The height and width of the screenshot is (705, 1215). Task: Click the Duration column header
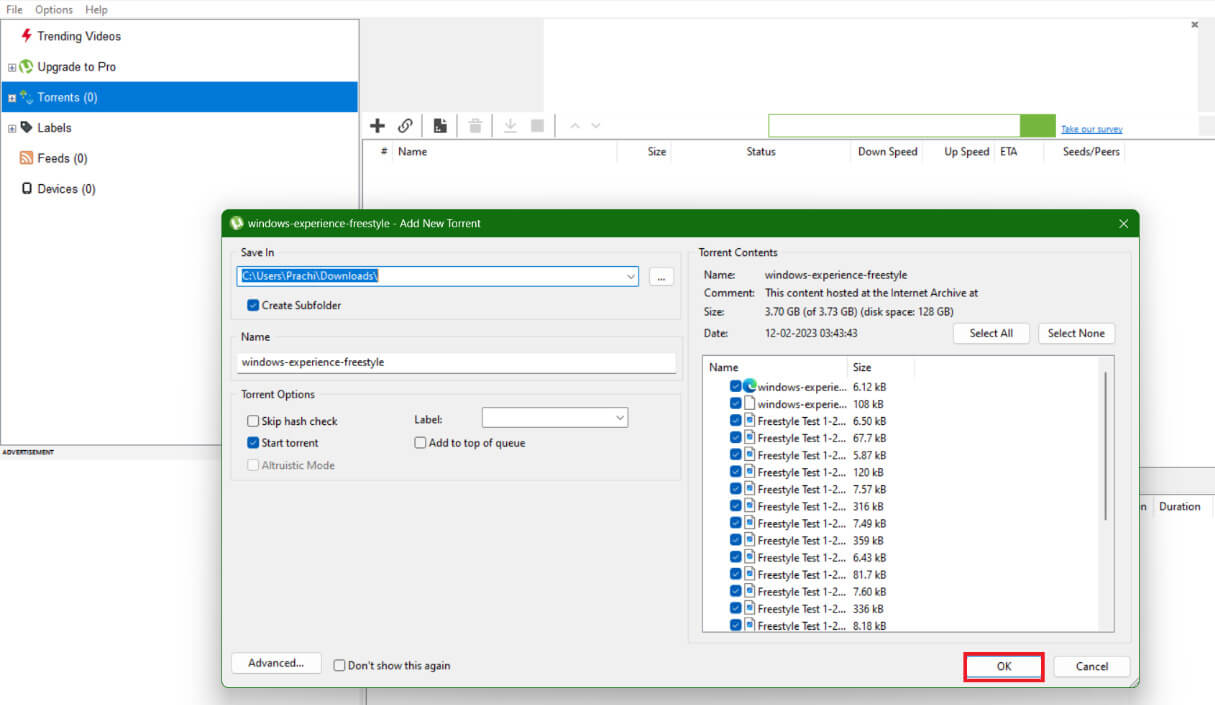[x=1179, y=507]
